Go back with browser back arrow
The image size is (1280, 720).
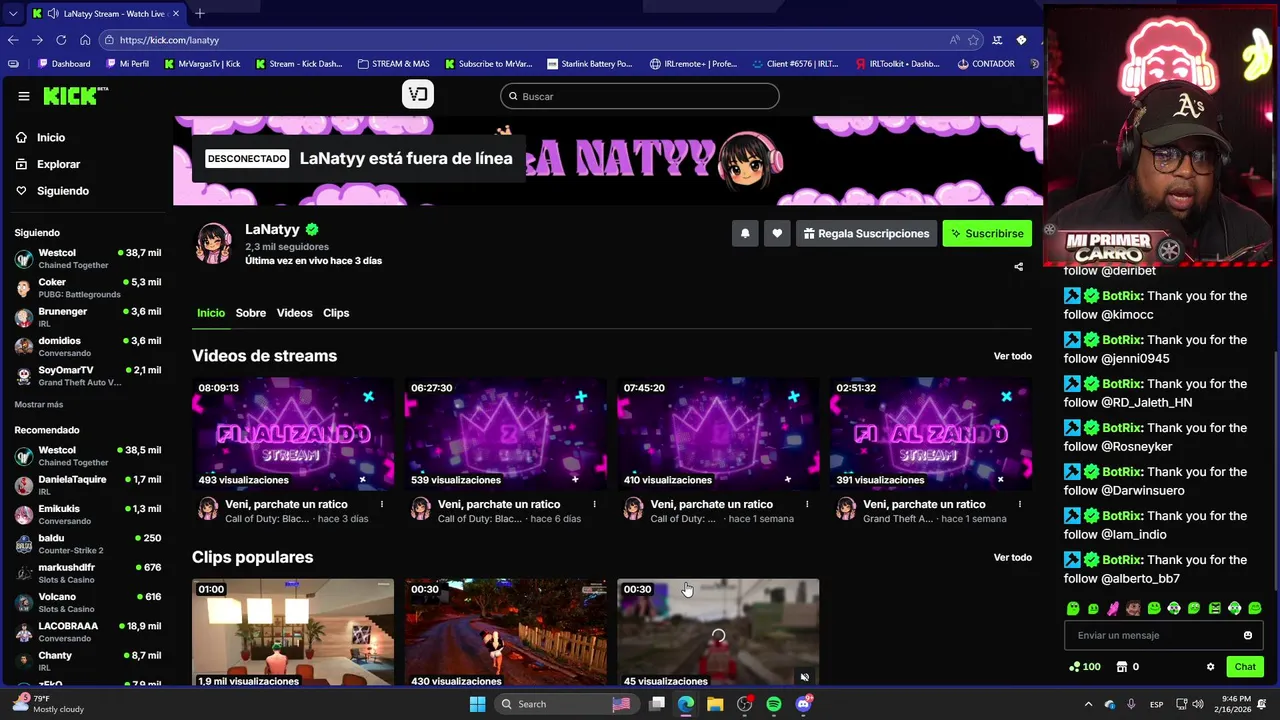[13, 40]
